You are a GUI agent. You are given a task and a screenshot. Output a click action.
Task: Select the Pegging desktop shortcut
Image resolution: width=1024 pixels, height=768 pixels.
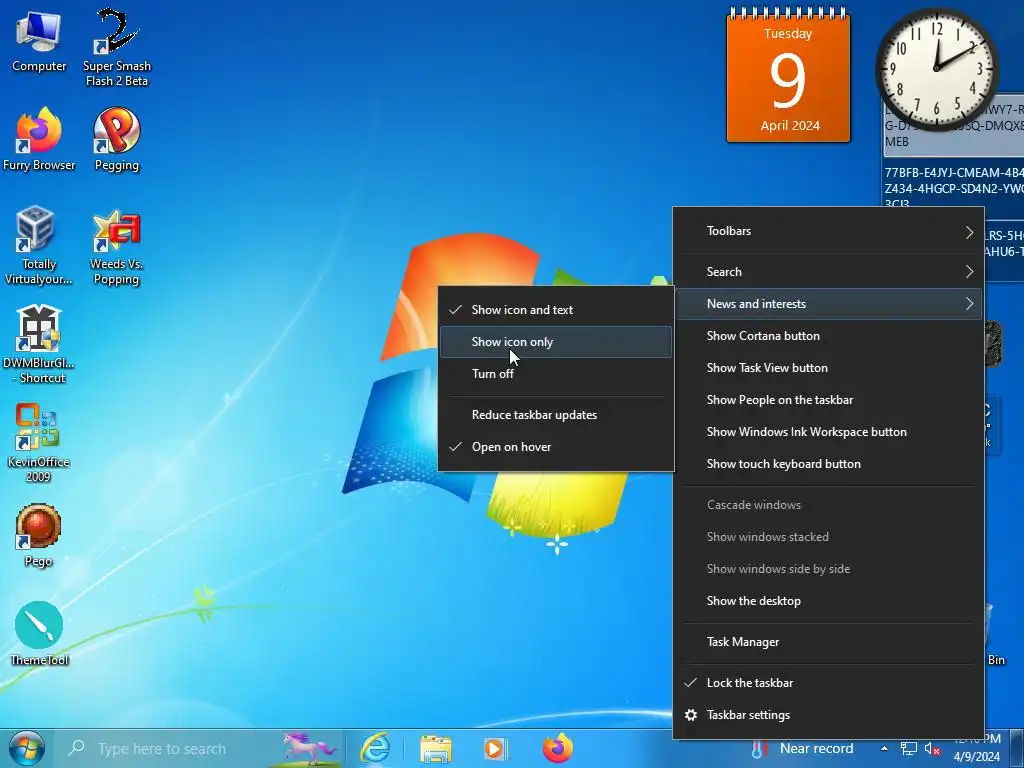pyautogui.click(x=116, y=139)
